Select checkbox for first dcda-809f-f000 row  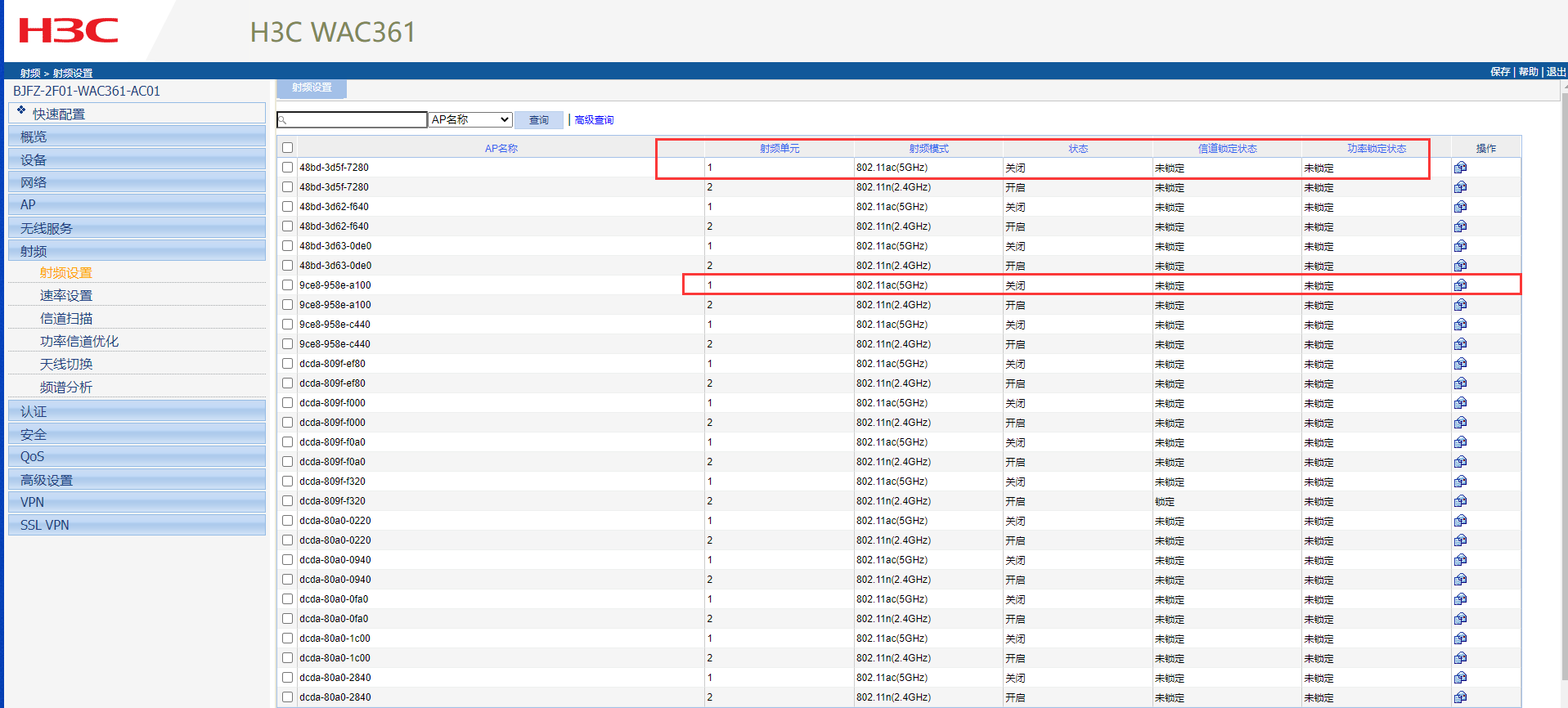coord(288,403)
